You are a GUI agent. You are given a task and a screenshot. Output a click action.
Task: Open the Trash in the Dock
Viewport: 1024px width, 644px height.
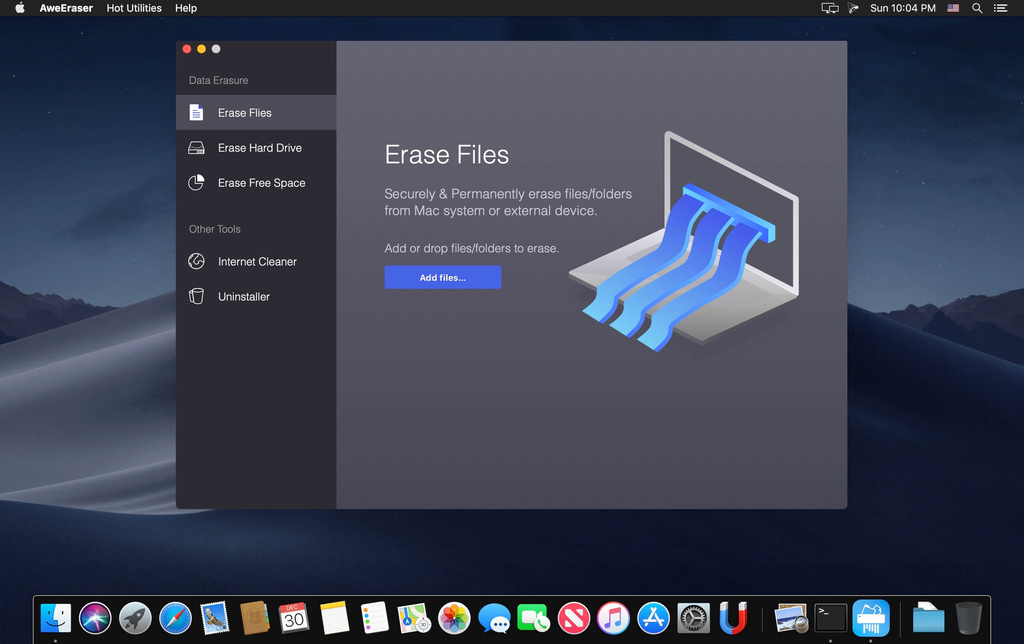point(968,618)
